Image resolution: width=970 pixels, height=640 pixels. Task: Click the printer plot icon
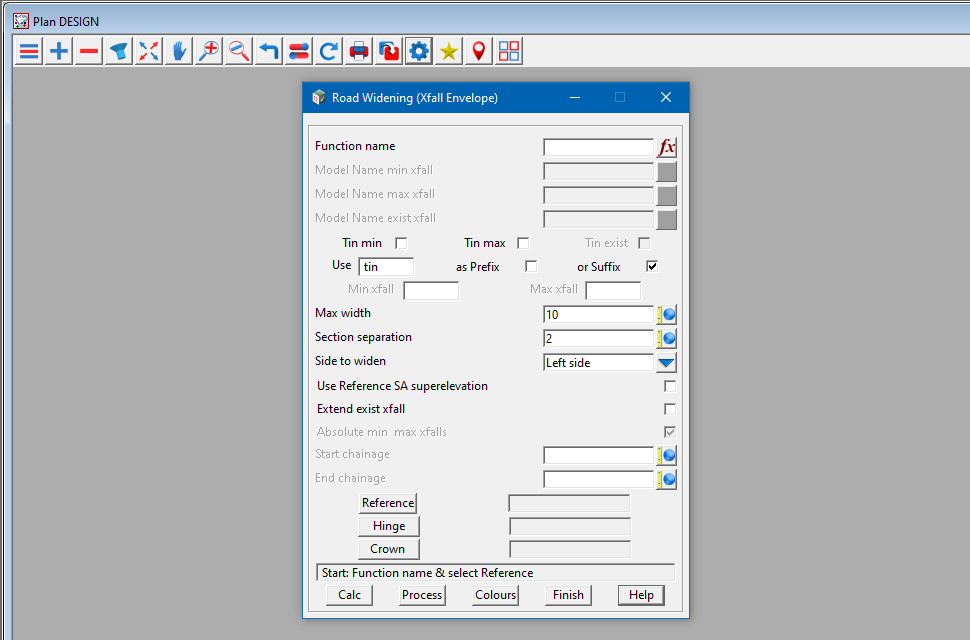(x=359, y=51)
